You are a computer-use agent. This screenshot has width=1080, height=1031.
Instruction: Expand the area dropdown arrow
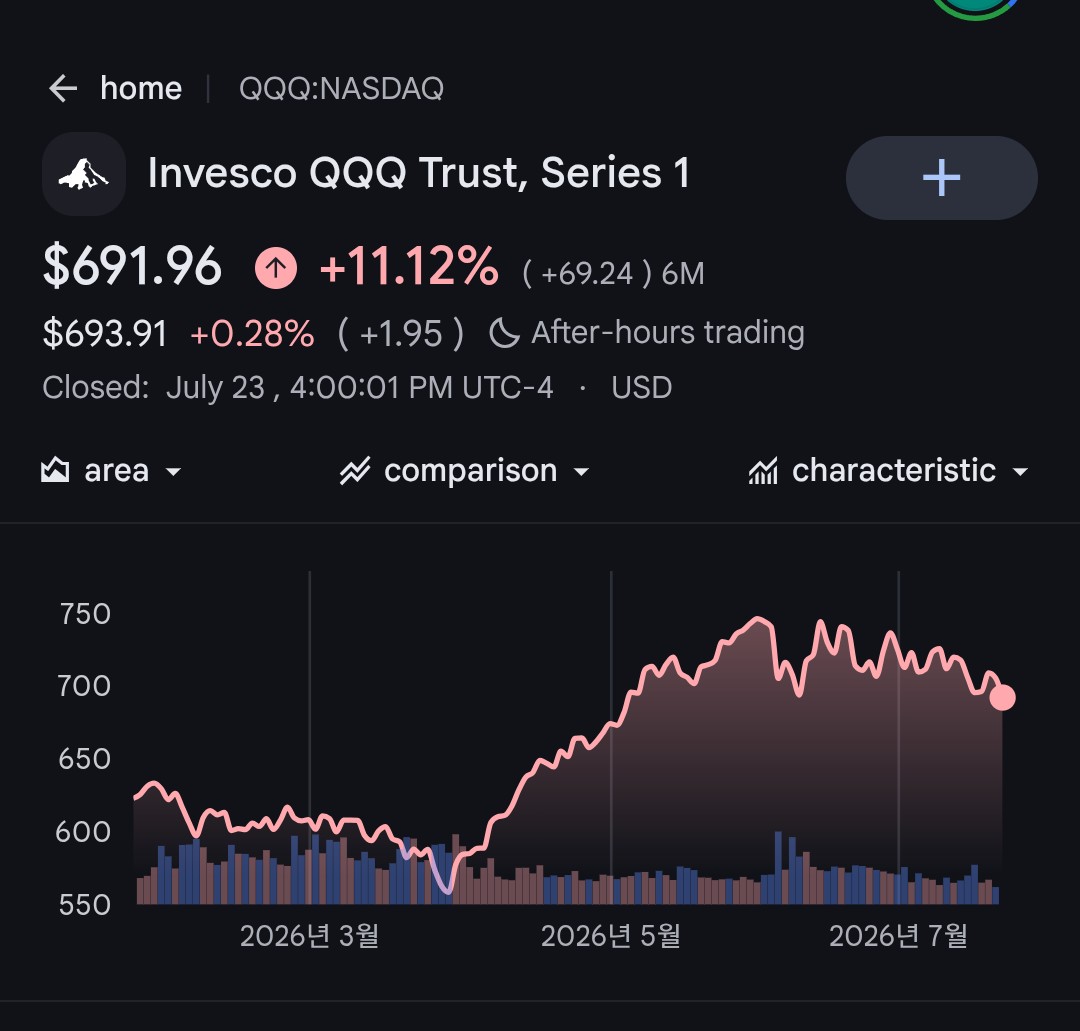pos(174,472)
